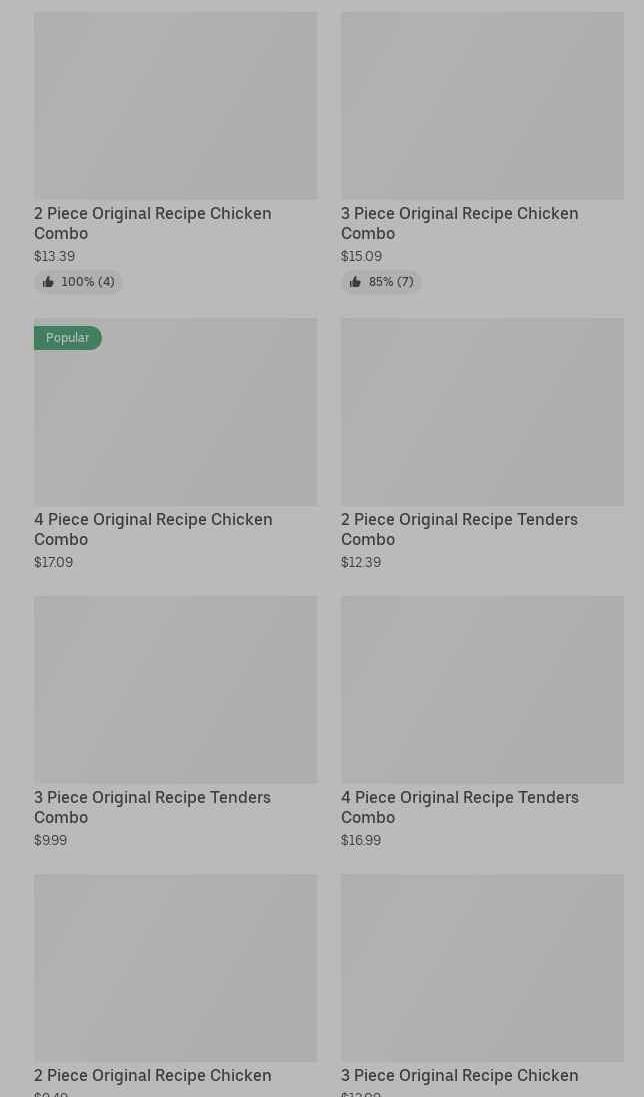This screenshot has height=1097, width=644.
Task: Click the 3 Piece Original Recipe Chicken Combo title
Action: coord(459,223)
